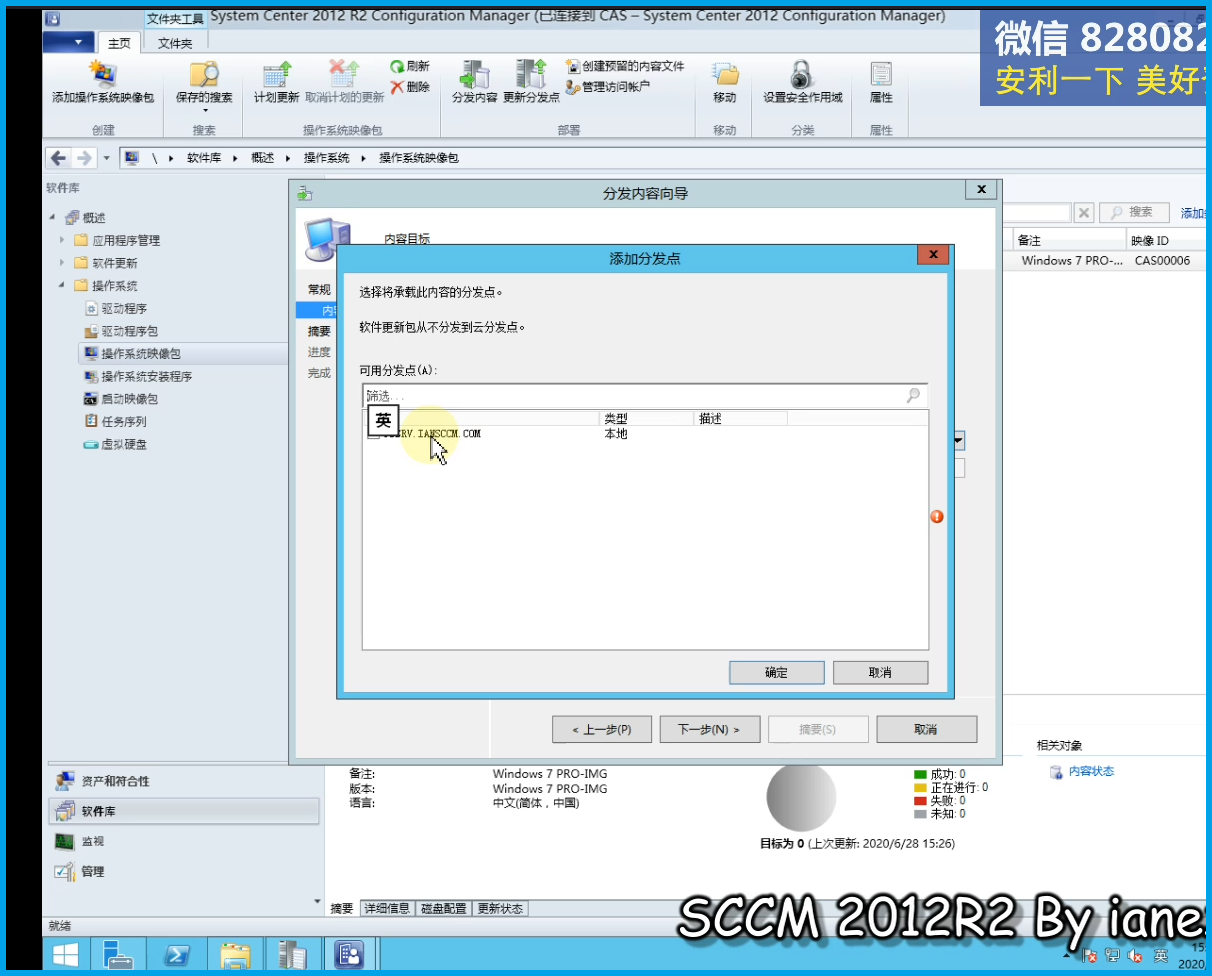Click 下一步(N) in the wizard
This screenshot has width=1212, height=976.
point(710,730)
